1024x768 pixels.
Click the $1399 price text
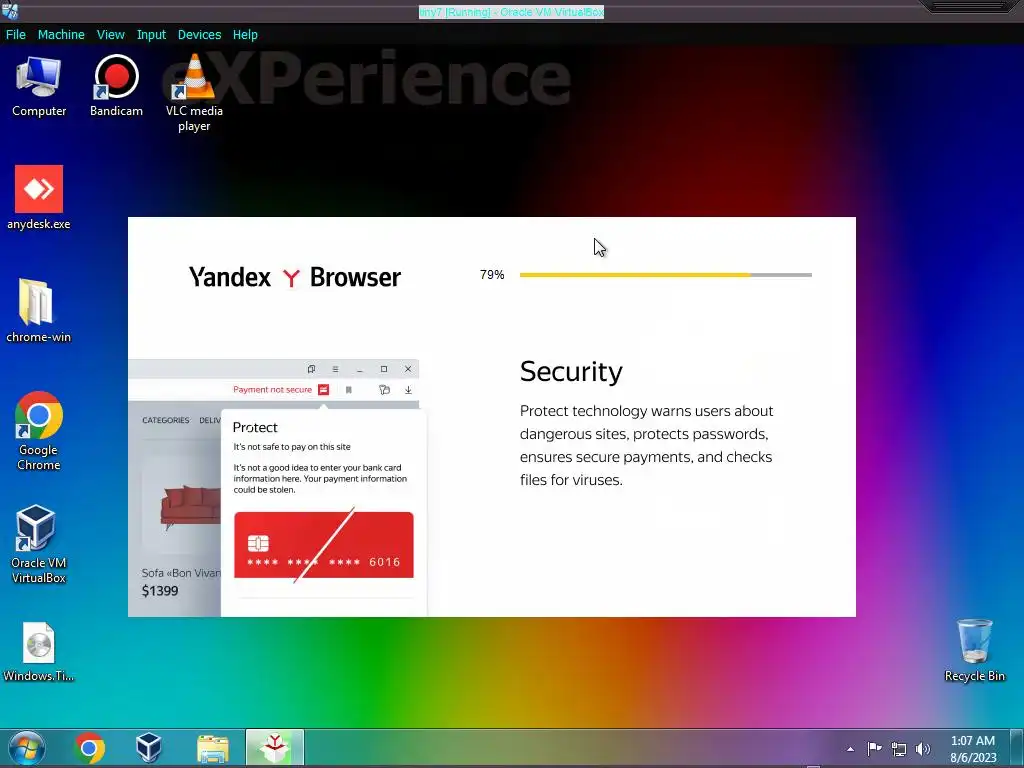pos(160,591)
